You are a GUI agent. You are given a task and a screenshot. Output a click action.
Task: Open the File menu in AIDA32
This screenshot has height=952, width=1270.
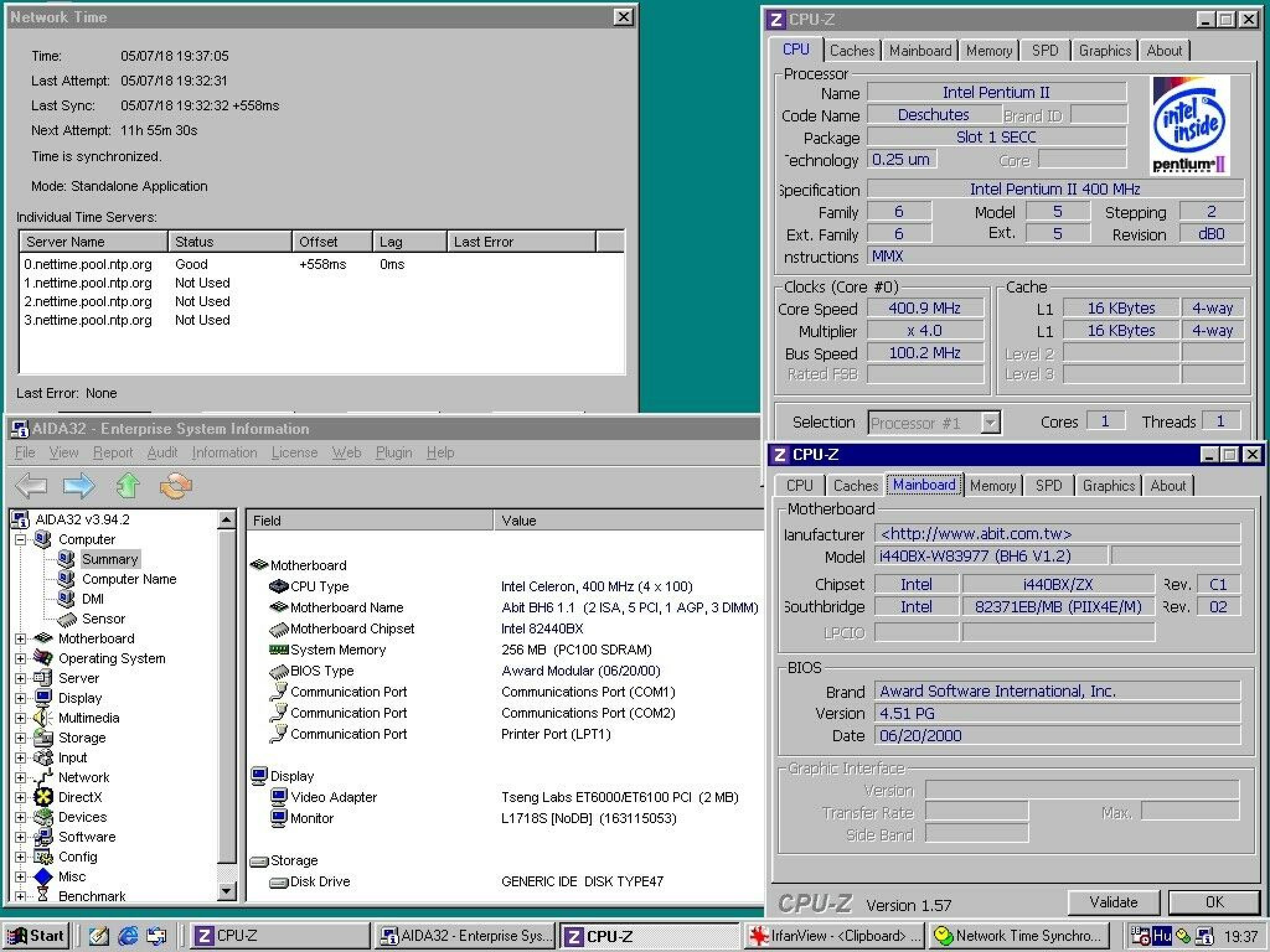25,452
